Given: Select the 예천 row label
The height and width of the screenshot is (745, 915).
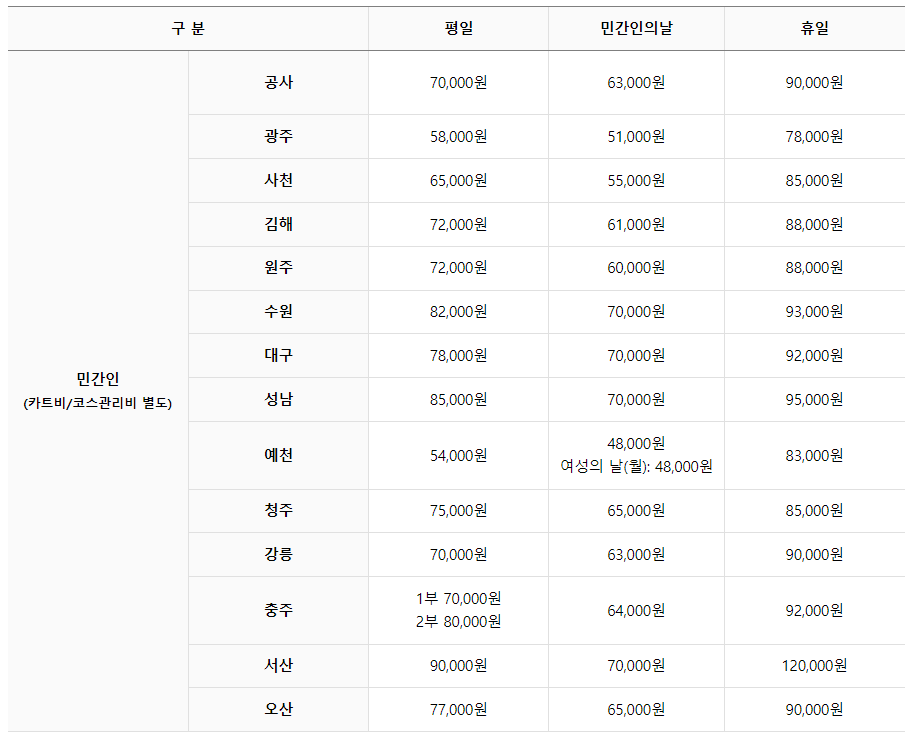Looking at the screenshot, I should click(x=278, y=455).
